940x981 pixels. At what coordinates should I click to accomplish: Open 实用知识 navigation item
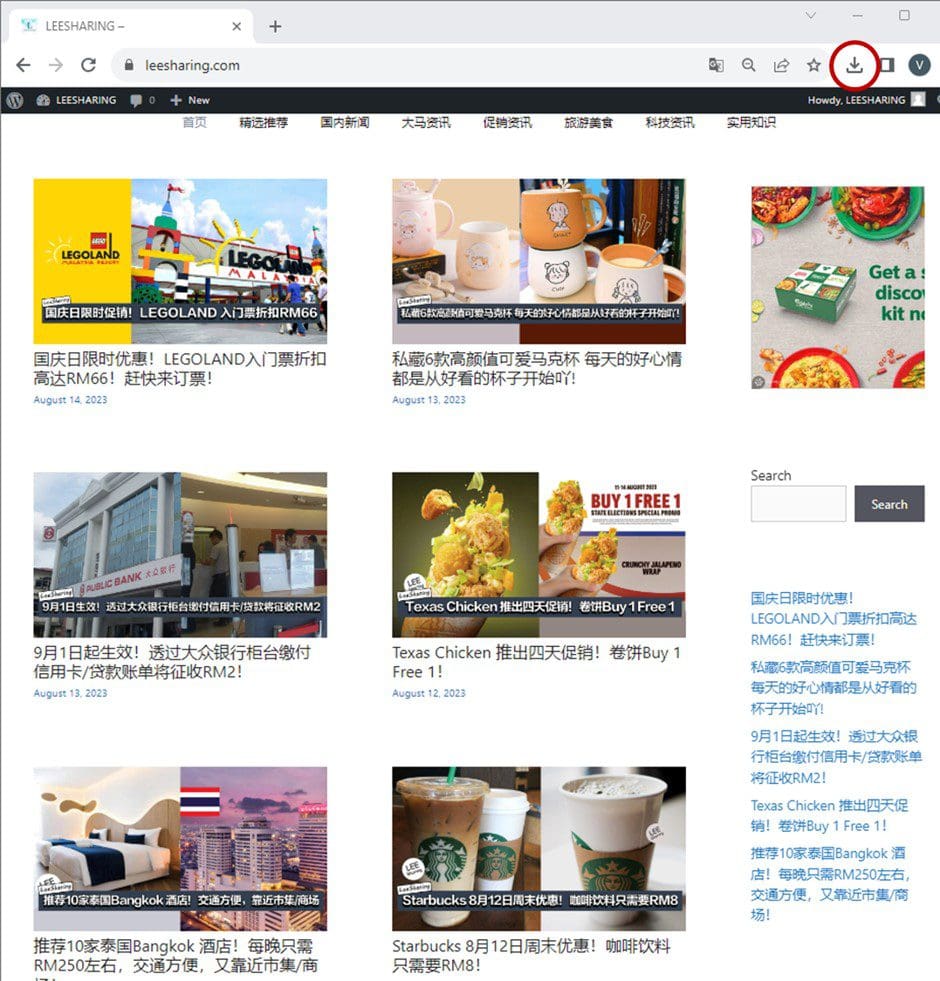point(752,122)
